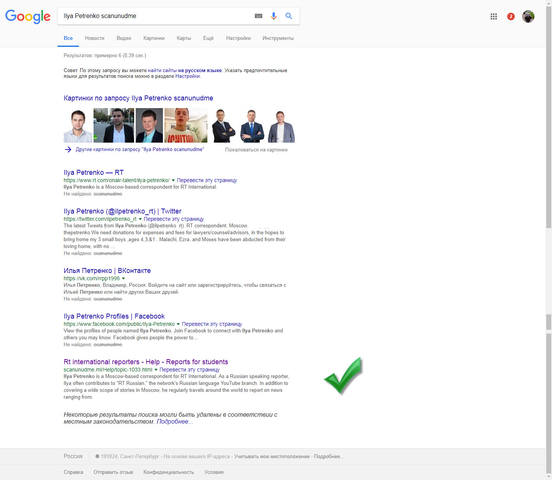Click 'Пожаловаться на картинки' link
552x480 pixels.
click(256, 150)
